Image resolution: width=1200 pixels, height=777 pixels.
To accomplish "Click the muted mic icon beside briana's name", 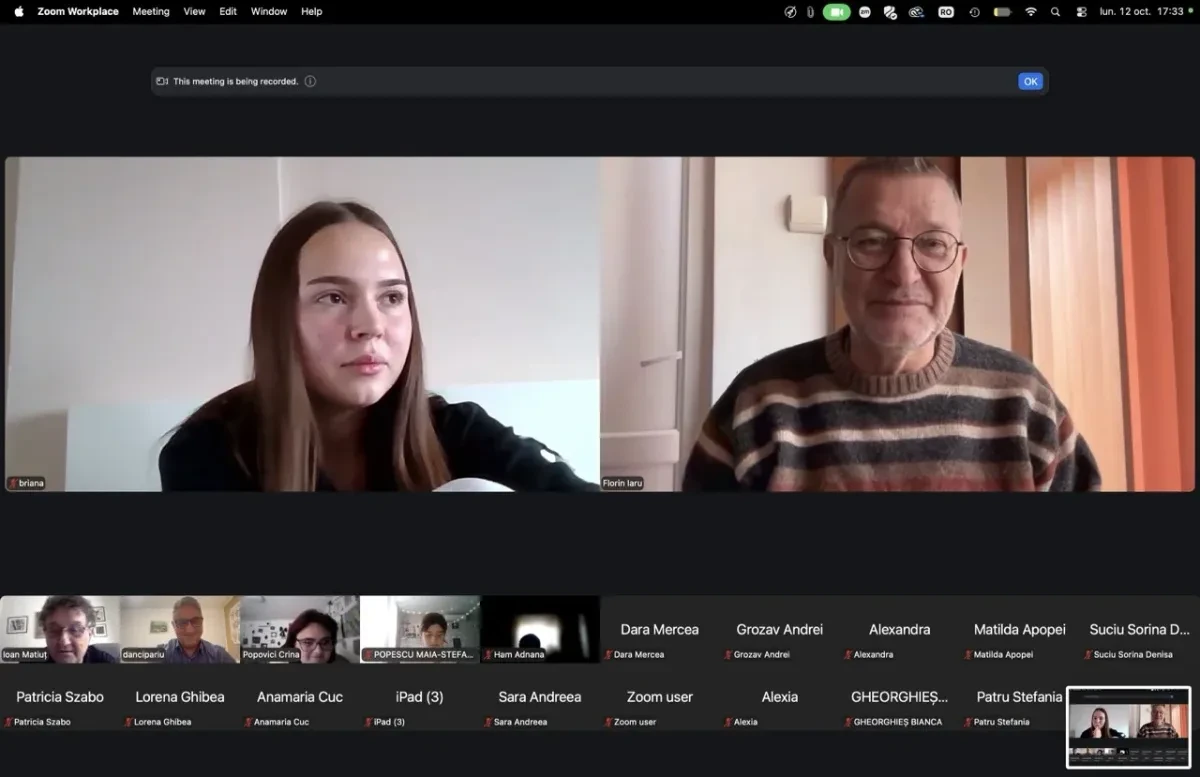I will (14, 483).
